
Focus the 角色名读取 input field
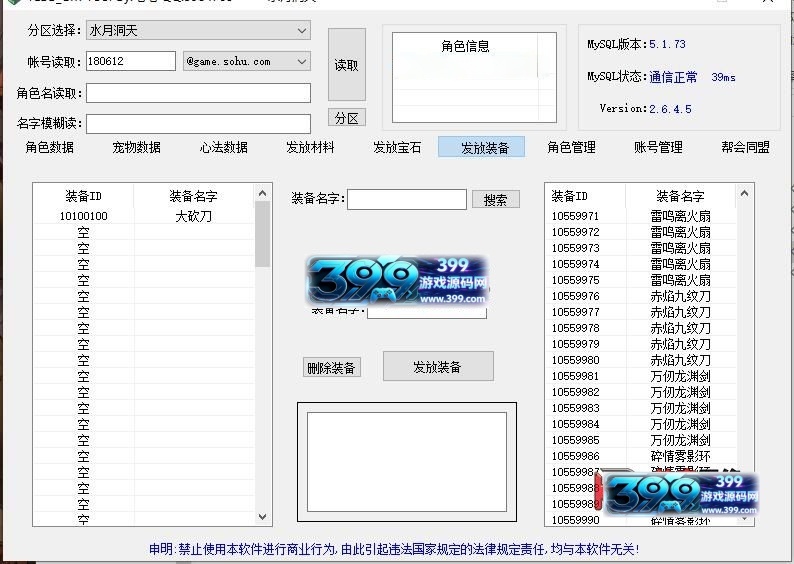point(198,93)
